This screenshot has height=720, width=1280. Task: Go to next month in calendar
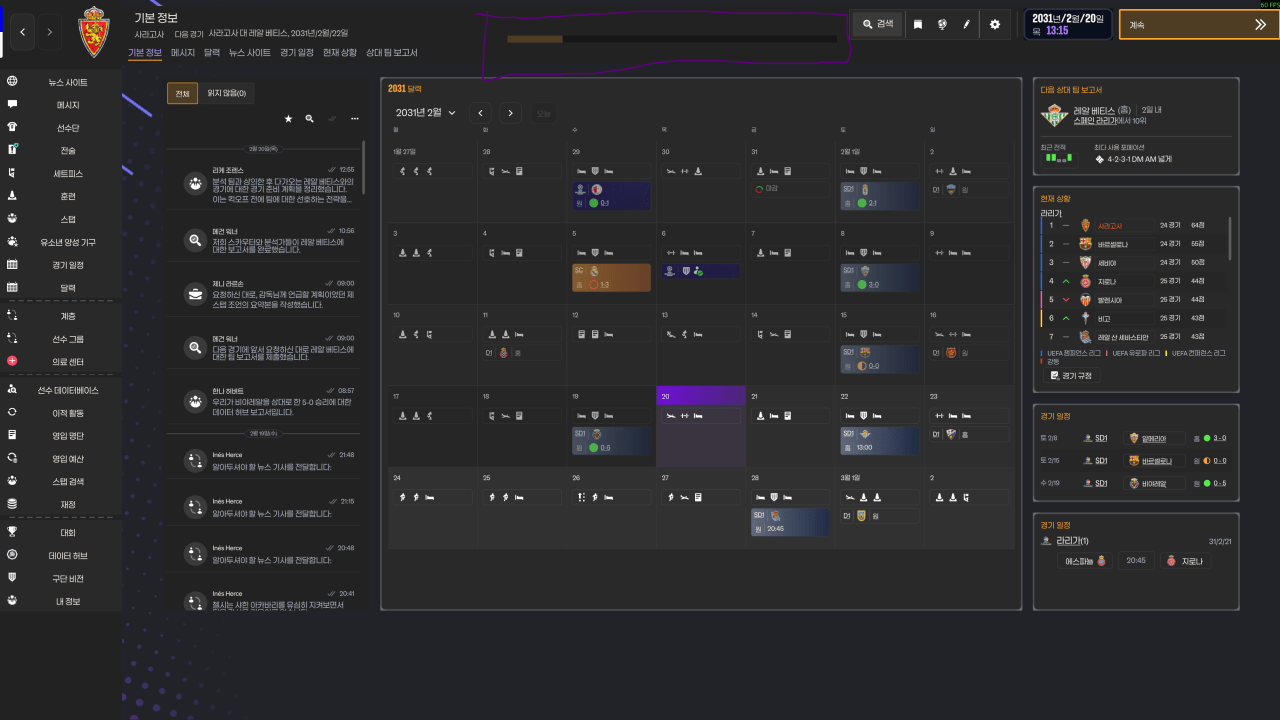pos(511,113)
